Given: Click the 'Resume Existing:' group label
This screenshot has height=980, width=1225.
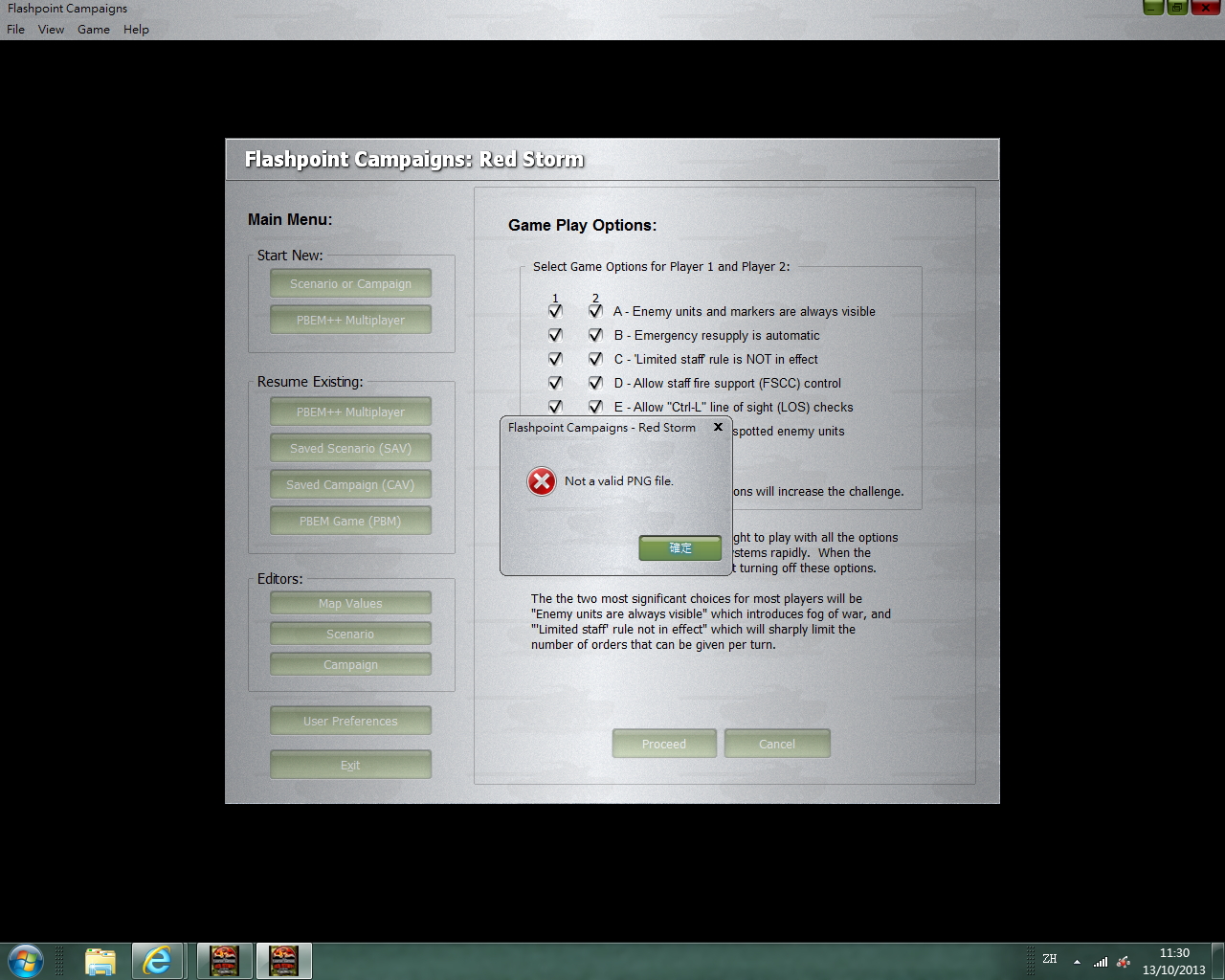Looking at the screenshot, I should click(x=310, y=382).
